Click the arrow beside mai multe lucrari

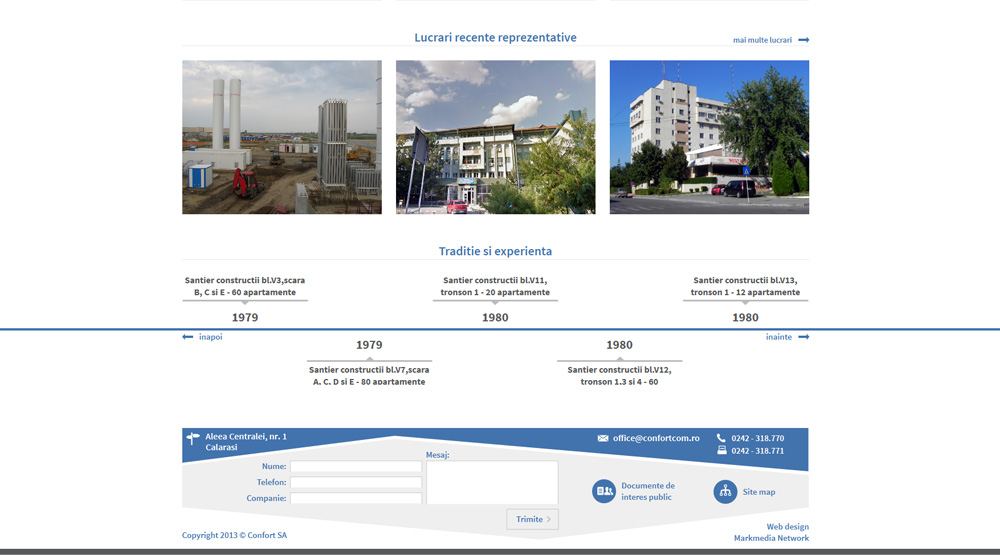(803, 40)
